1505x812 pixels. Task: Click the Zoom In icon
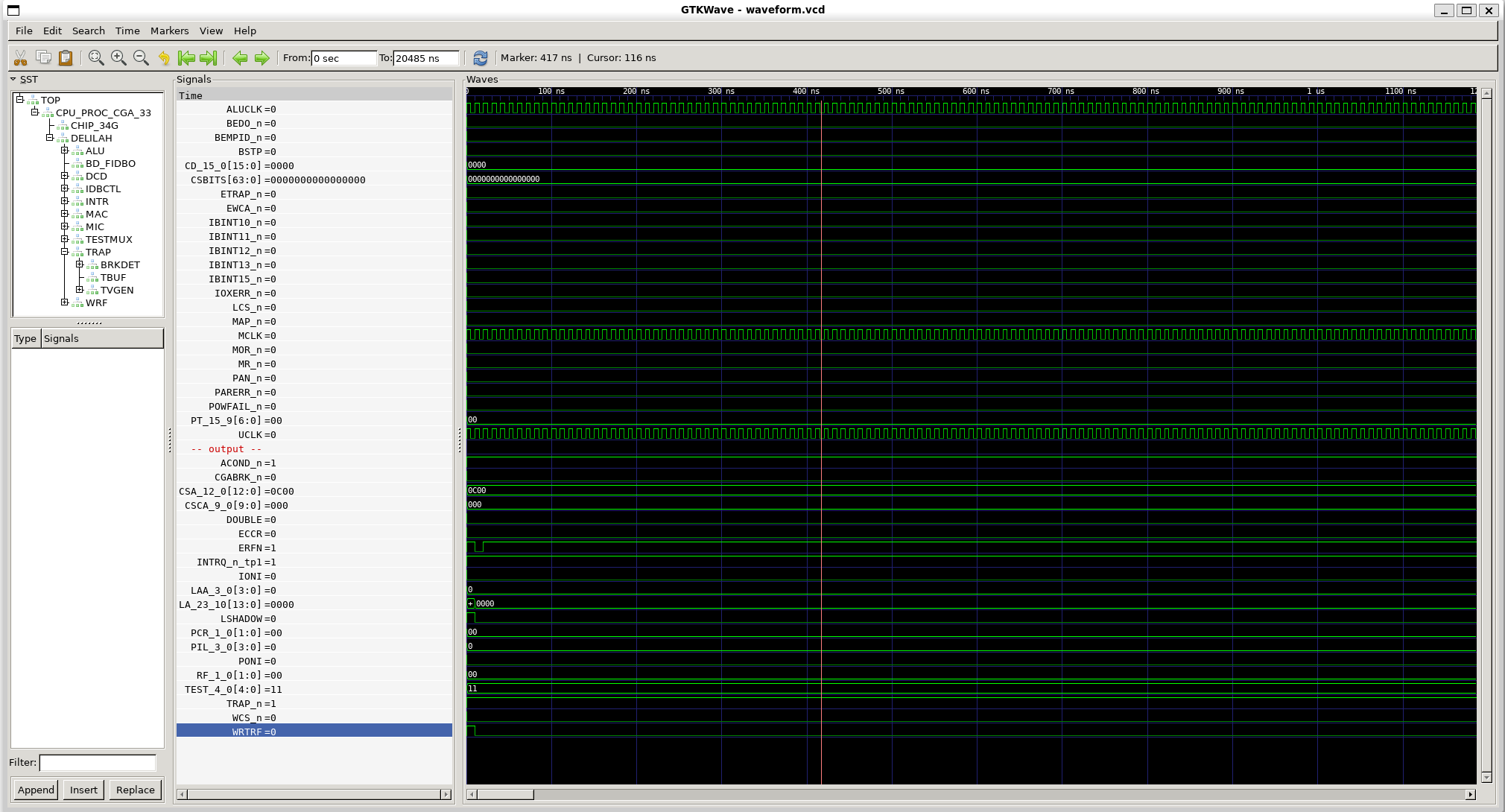click(118, 58)
